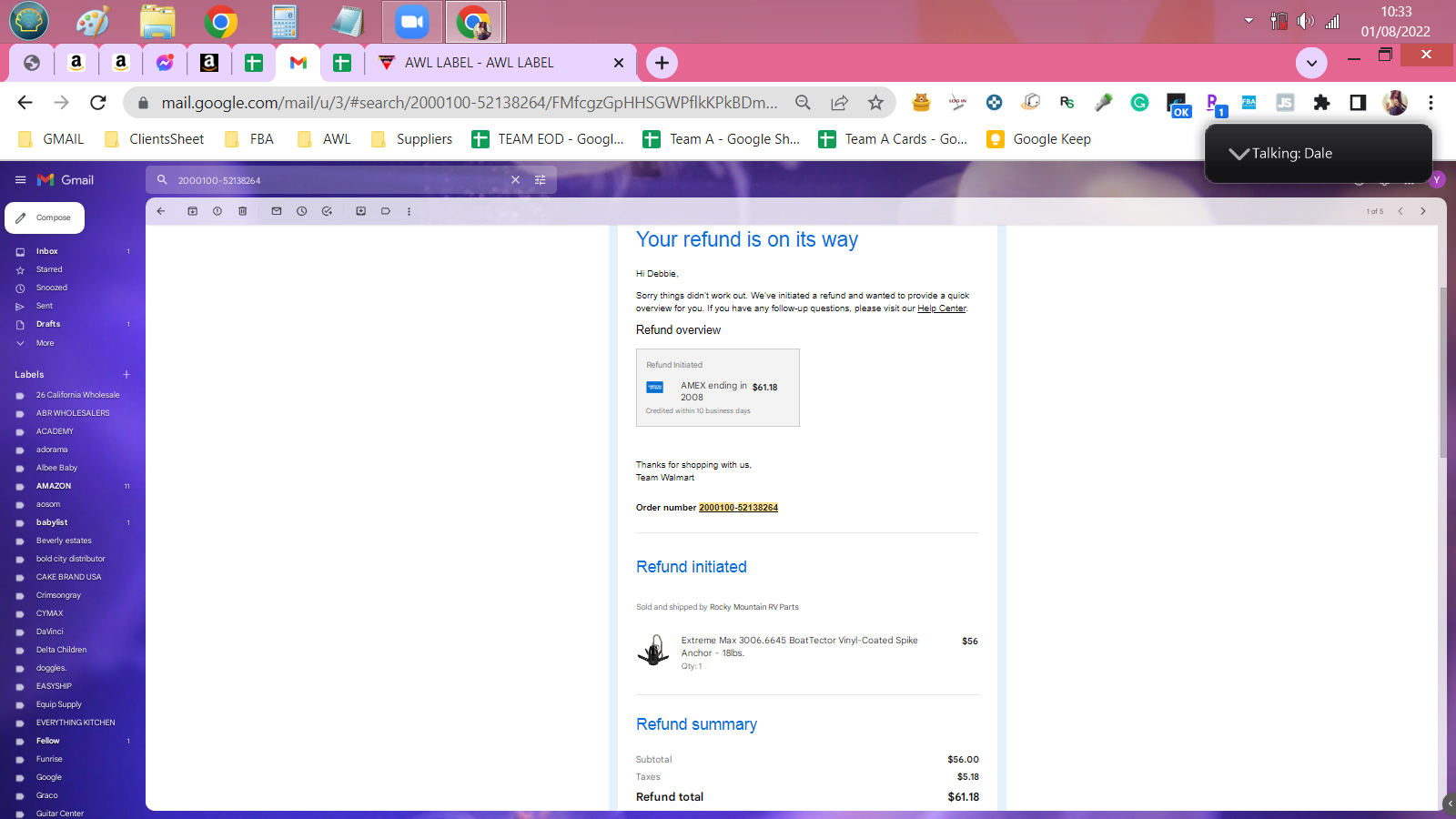The width and height of the screenshot is (1456, 819).
Task: Collapse the Talking: Dale notification
Action: point(1239,153)
